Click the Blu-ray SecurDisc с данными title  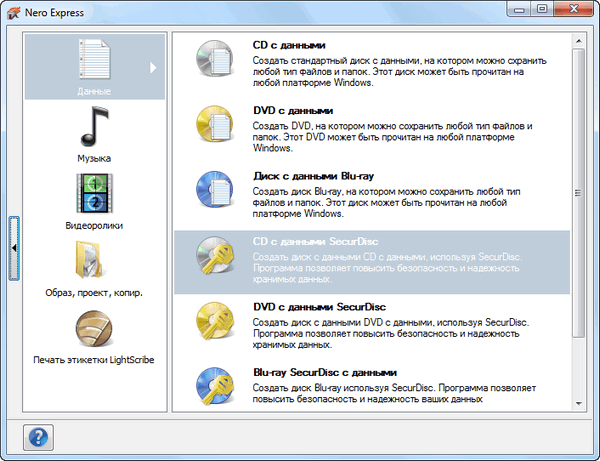pos(324,371)
